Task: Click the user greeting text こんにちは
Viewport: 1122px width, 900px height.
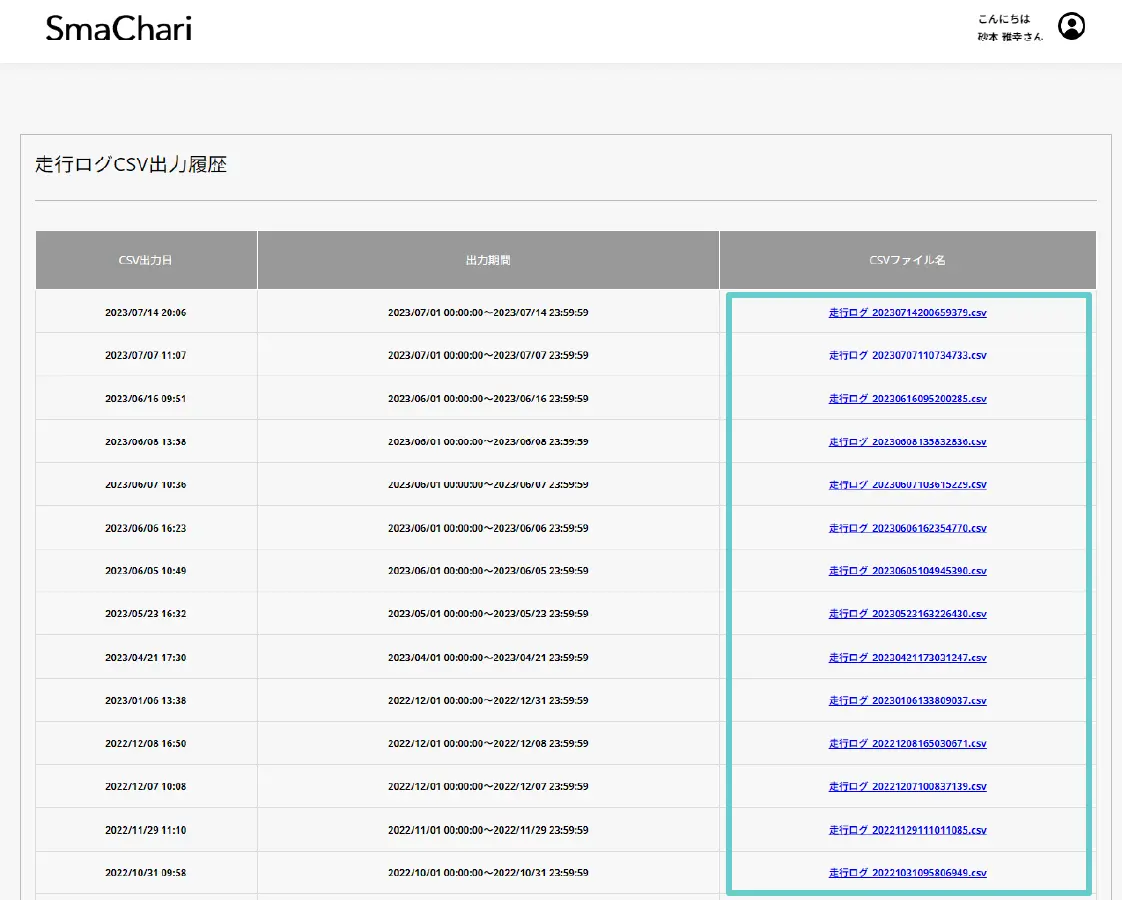Action: tap(1004, 19)
